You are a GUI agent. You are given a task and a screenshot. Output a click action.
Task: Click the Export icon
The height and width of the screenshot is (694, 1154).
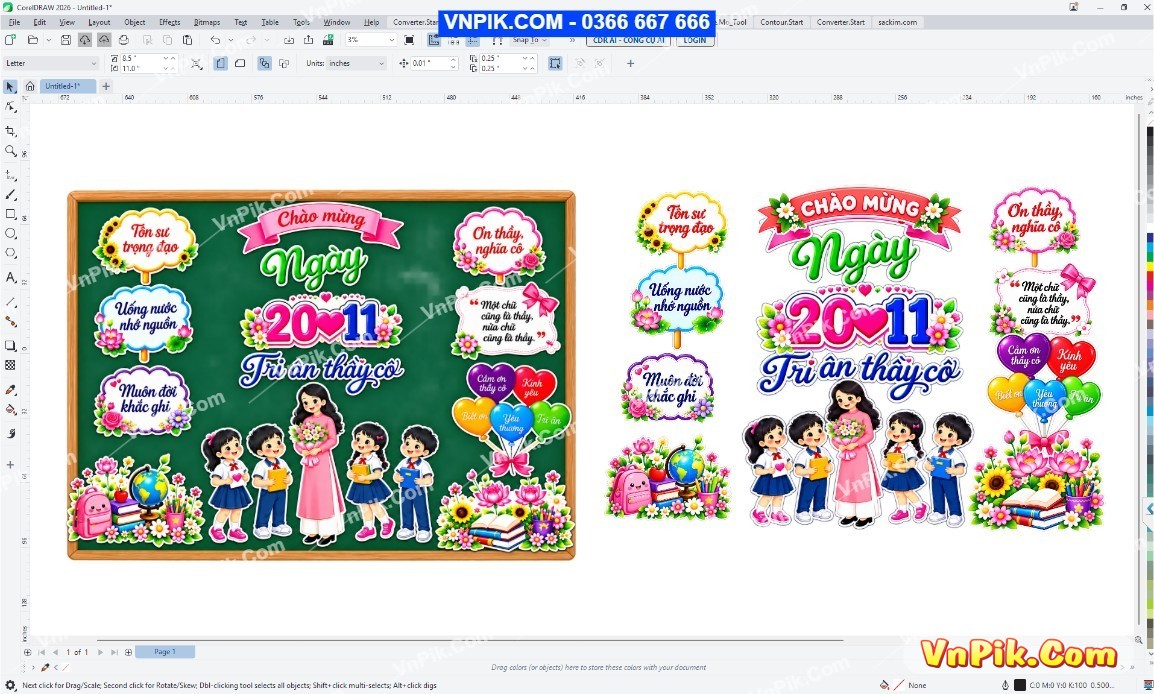[x=308, y=40]
